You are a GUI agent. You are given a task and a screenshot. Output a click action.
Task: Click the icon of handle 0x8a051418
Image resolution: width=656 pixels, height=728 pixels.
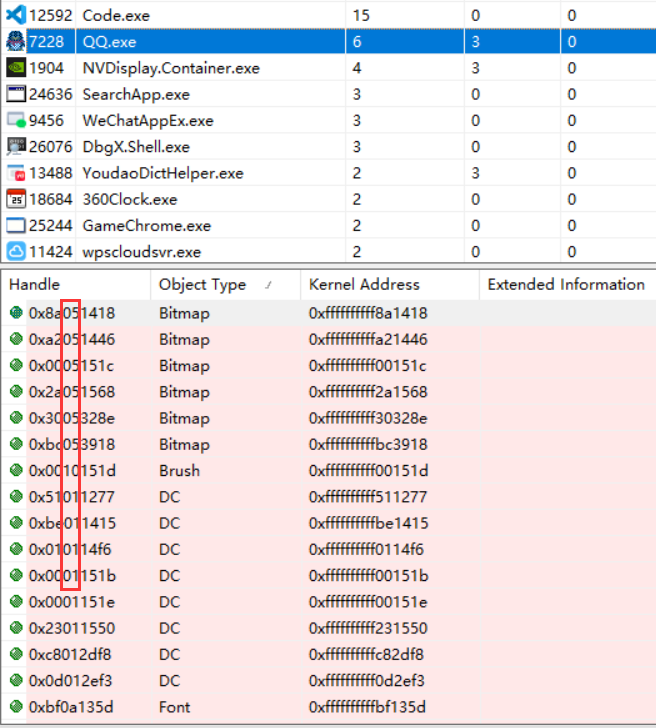(x=16, y=312)
